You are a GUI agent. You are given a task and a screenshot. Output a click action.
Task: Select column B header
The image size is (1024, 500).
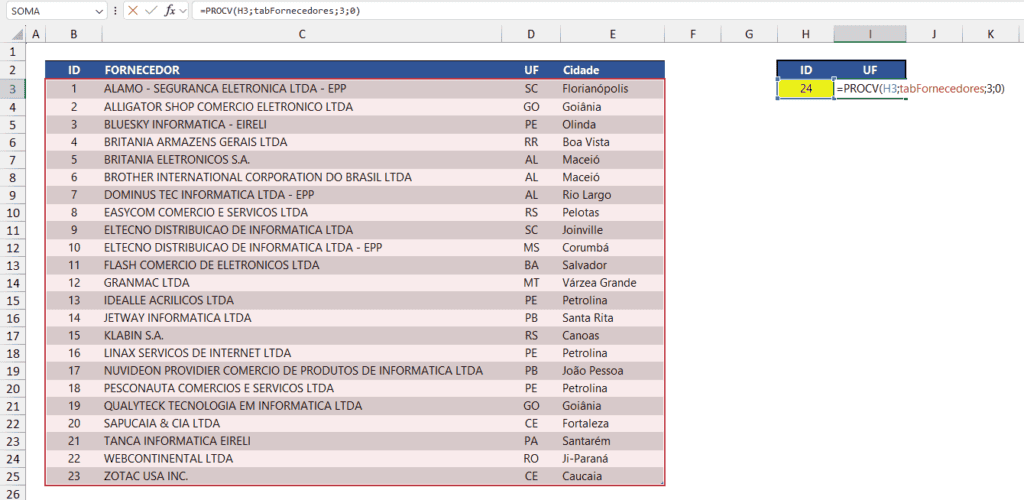[74, 35]
